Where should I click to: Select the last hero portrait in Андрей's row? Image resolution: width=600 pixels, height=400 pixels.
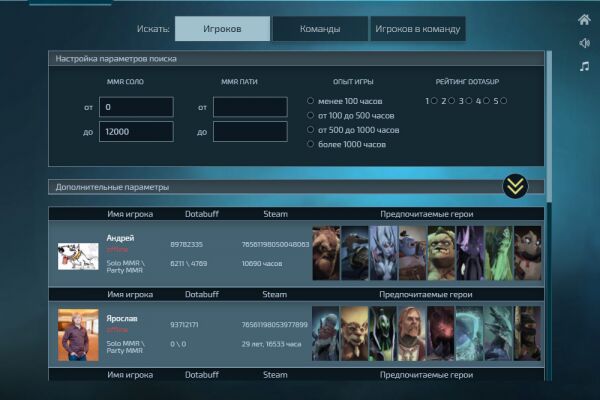tap(528, 253)
